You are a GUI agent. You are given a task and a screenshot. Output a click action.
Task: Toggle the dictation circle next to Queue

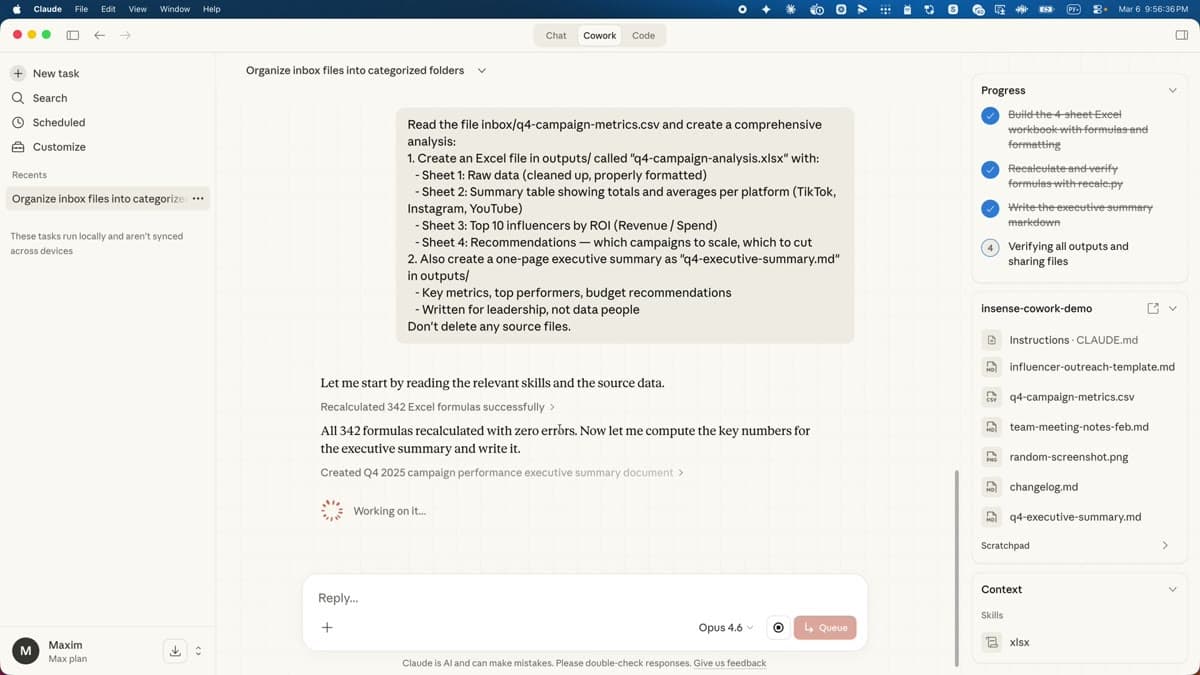pos(778,627)
